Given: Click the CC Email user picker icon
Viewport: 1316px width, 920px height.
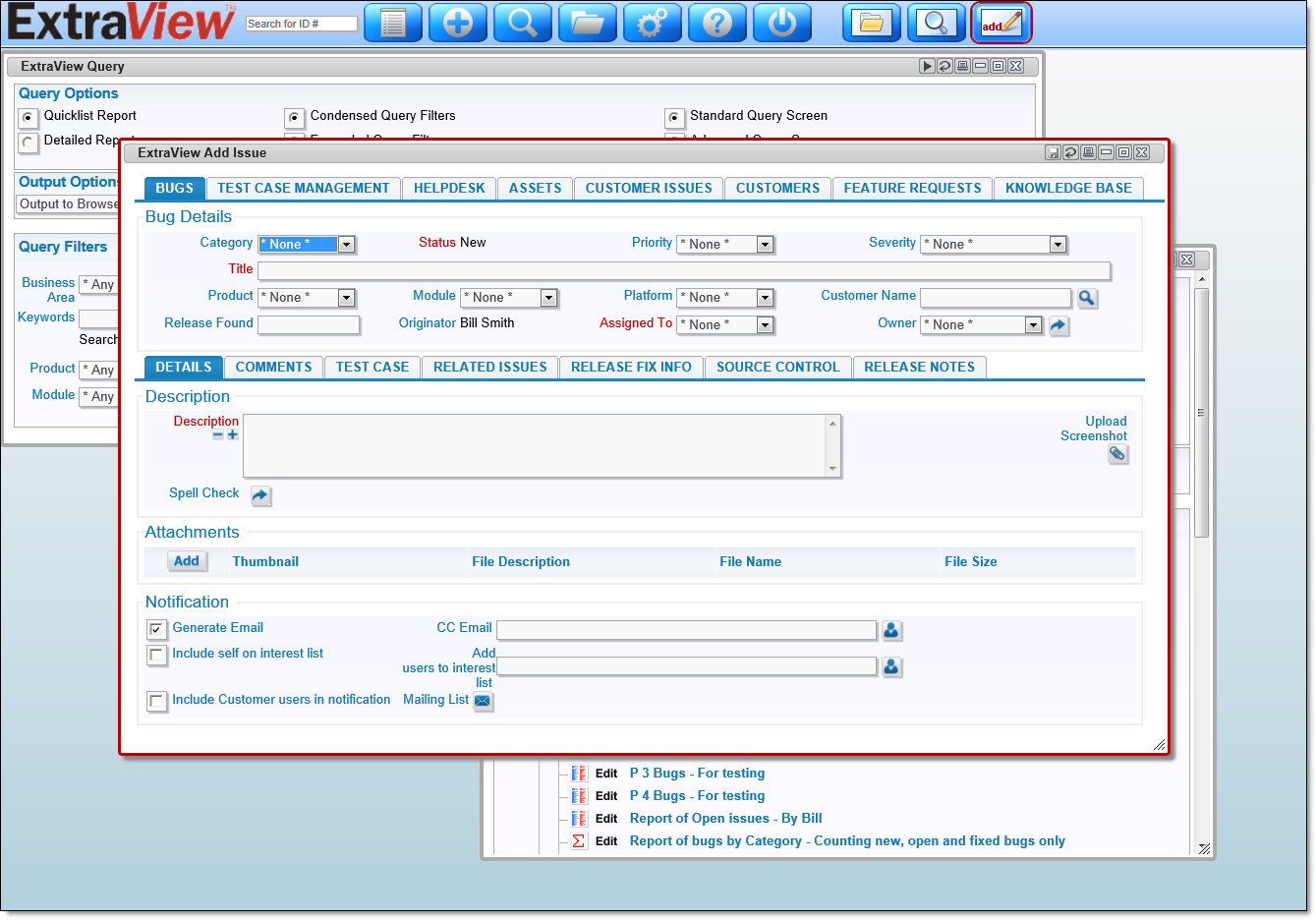Looking at the screenshot, I should [890, 630].
